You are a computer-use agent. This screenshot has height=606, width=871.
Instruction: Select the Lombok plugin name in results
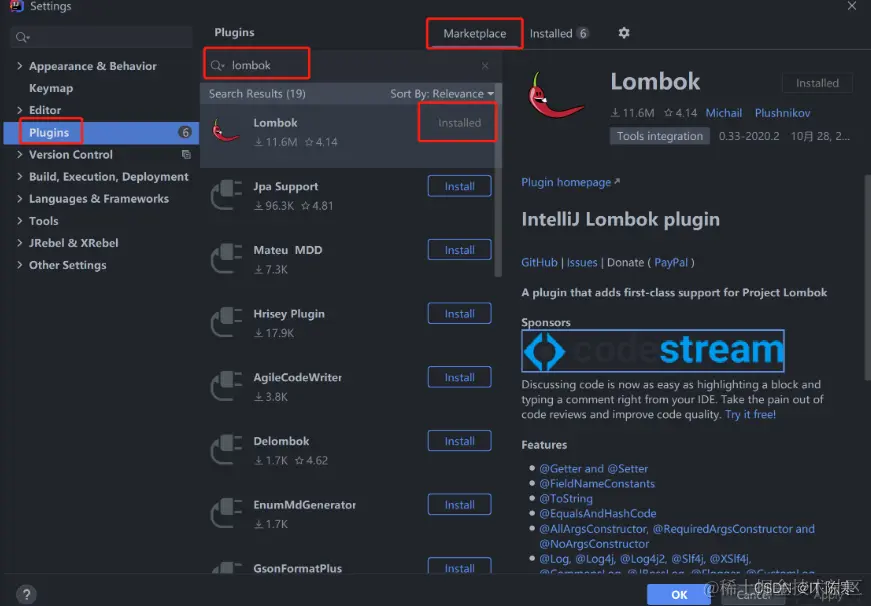[x=275, y=123]
